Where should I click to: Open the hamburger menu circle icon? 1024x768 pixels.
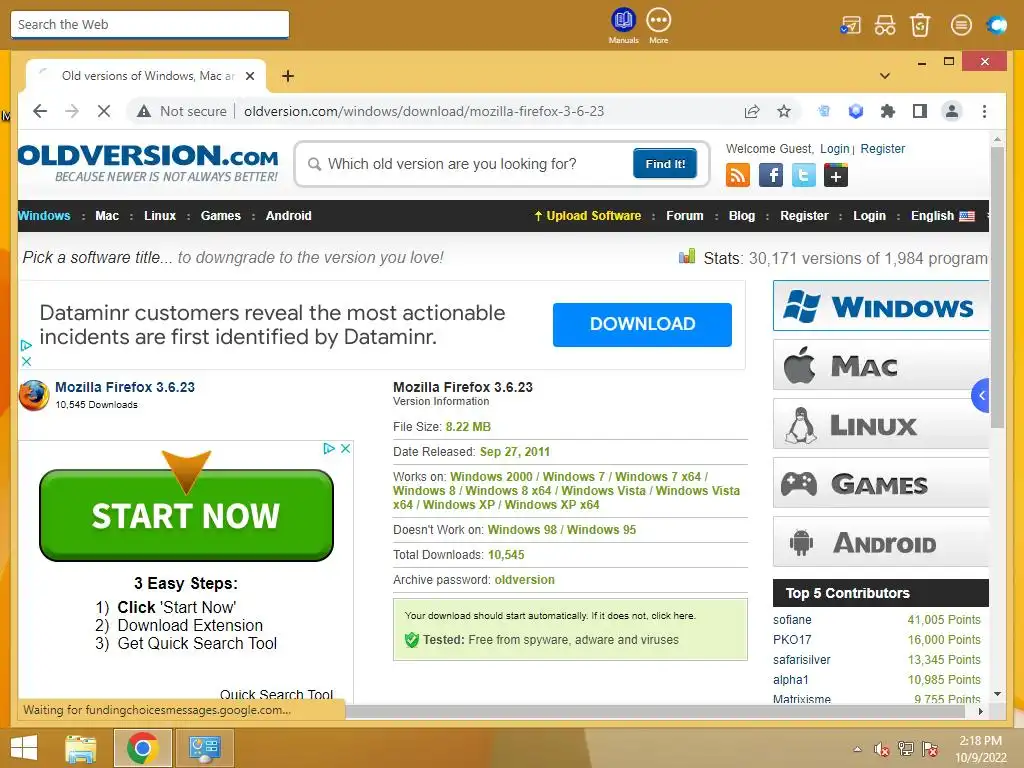pyautogui.click(x=961, y=25)
